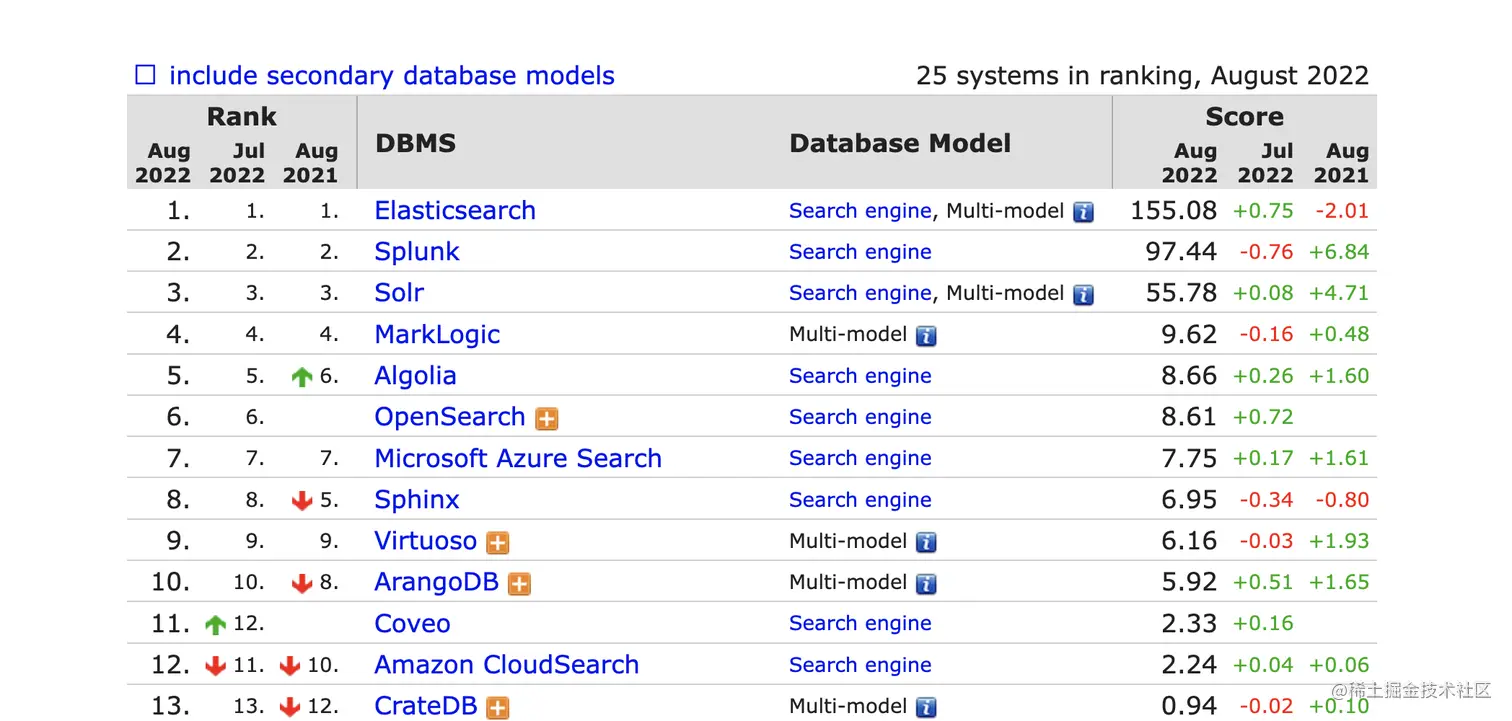
Task: Open the Elasticsearch DBMS link
Action: tap(455, 211)
